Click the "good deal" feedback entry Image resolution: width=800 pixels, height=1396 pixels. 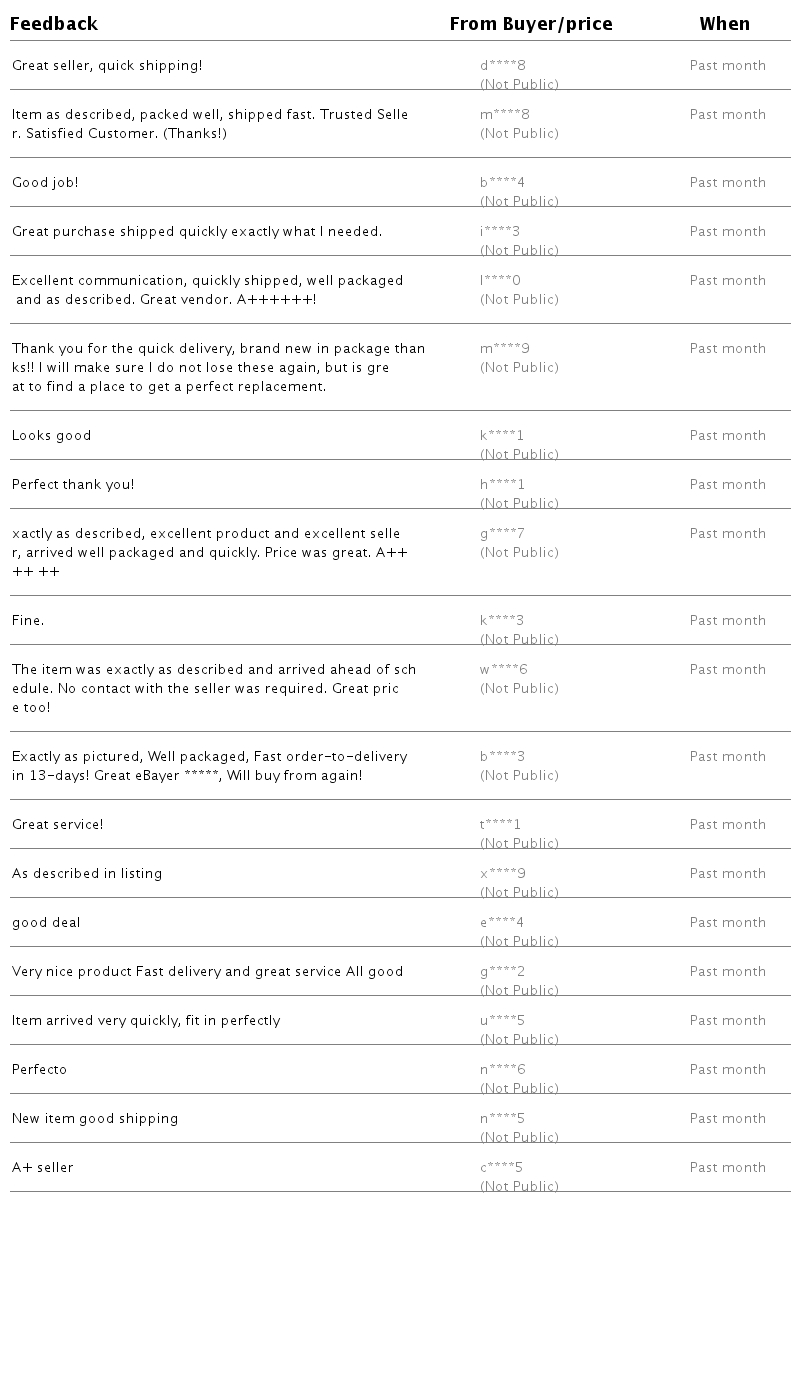coord(46,923)
